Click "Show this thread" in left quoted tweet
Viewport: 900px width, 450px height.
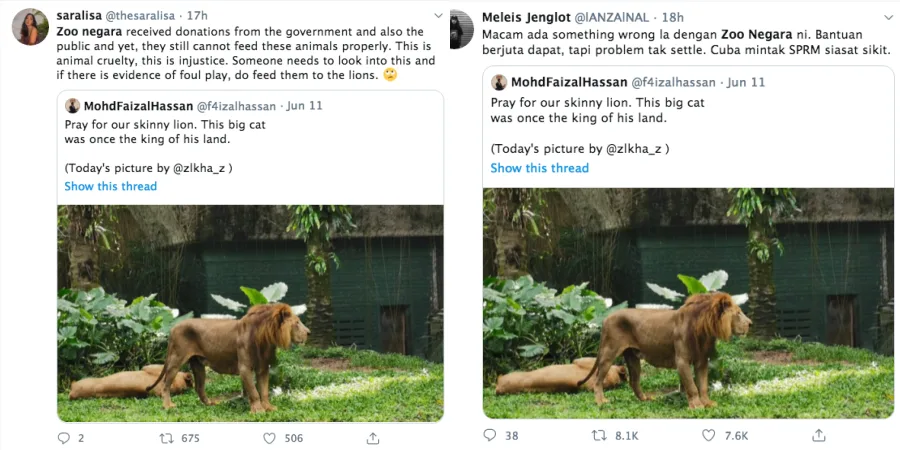click(x=110, y=187)
